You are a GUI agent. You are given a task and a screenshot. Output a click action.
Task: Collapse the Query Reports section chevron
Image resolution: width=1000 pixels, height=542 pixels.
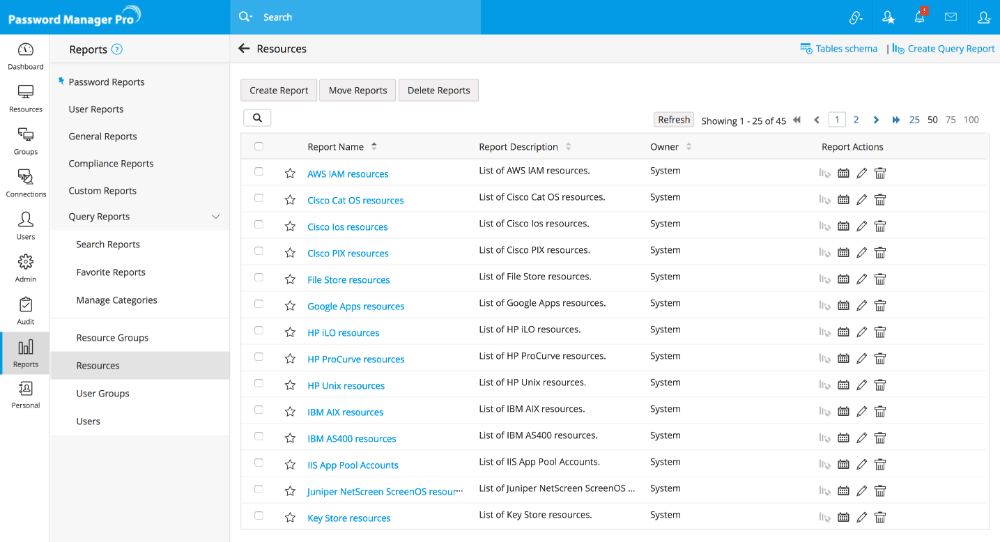216,217
